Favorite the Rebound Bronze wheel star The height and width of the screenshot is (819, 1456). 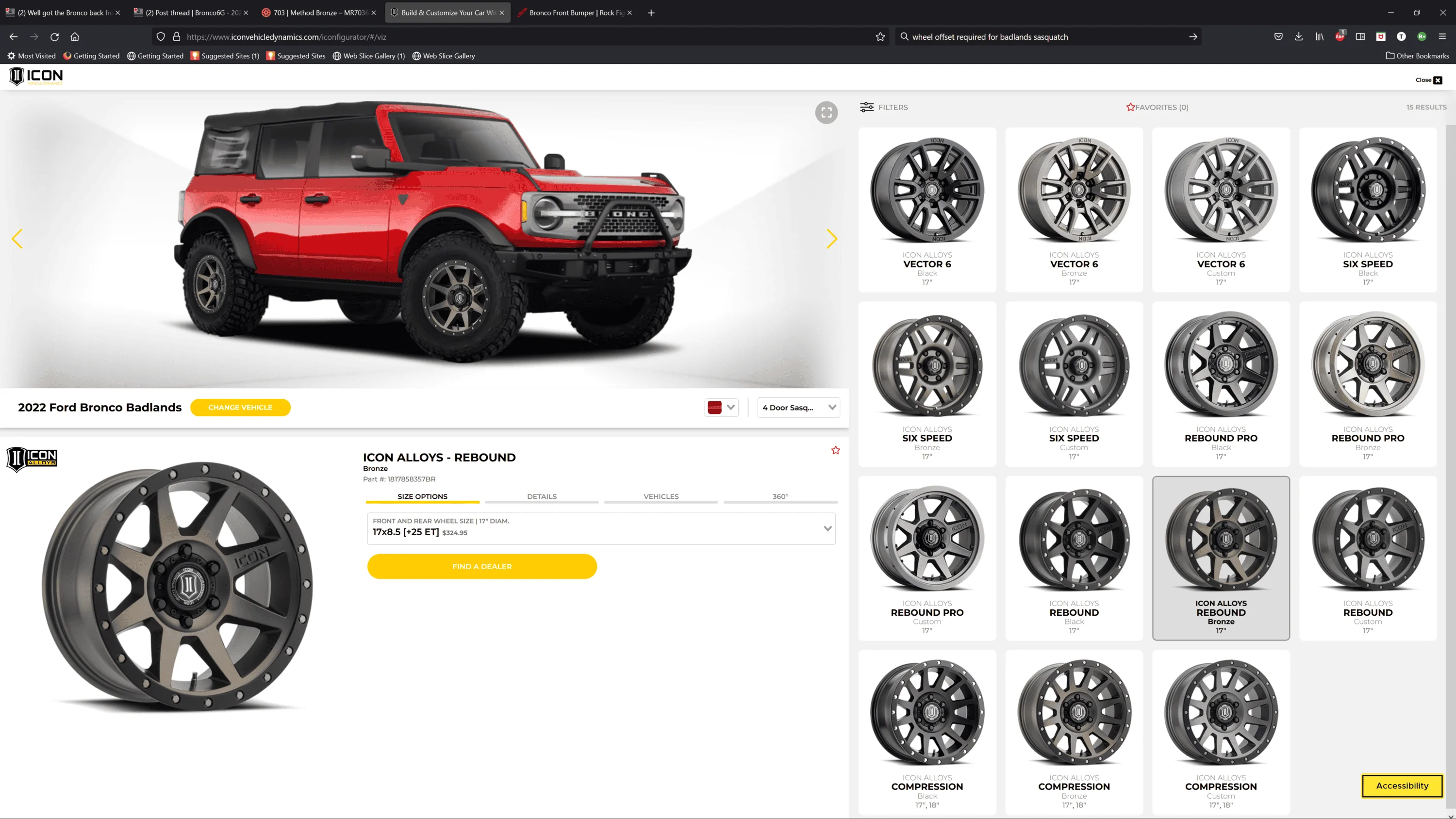tap(835, 450)
